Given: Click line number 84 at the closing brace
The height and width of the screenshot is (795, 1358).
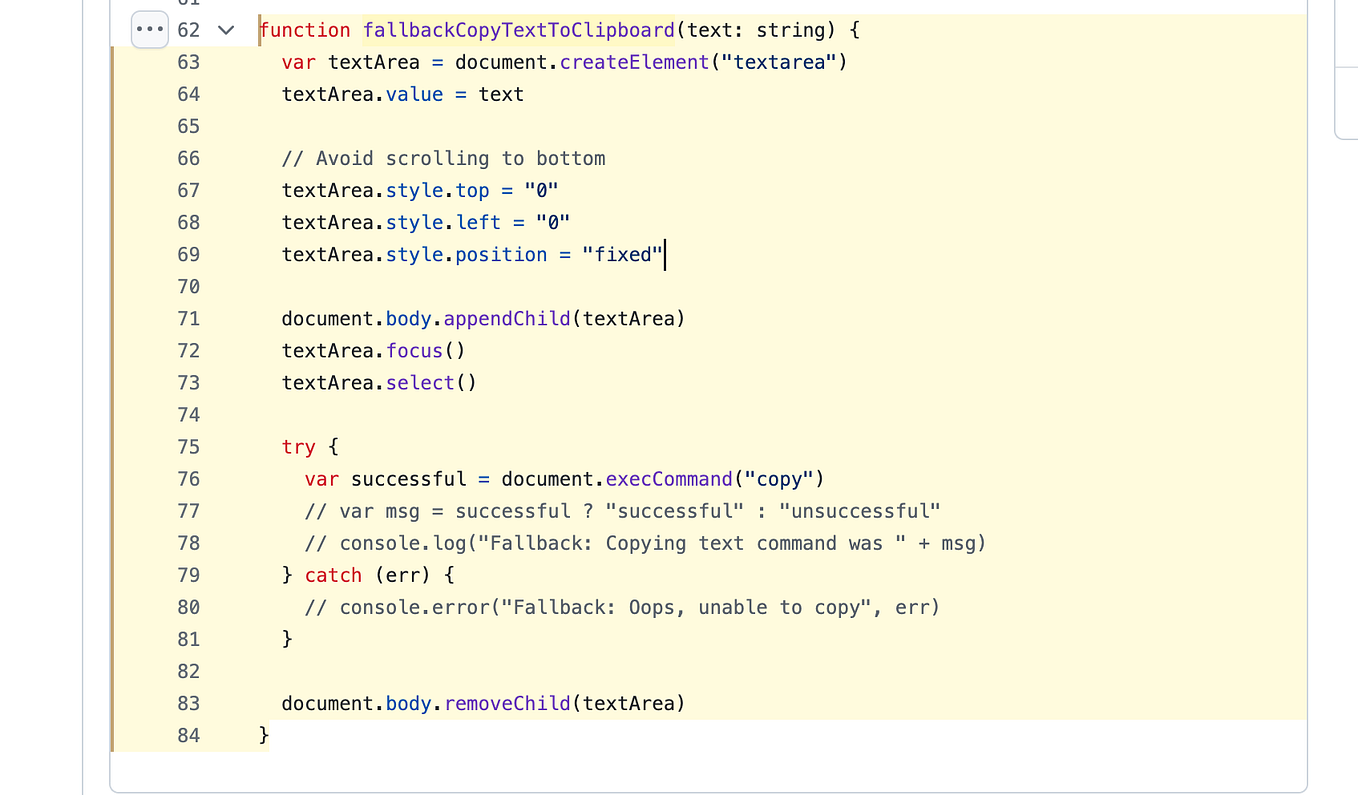Looking at the screenshot, I should (188, 735).
